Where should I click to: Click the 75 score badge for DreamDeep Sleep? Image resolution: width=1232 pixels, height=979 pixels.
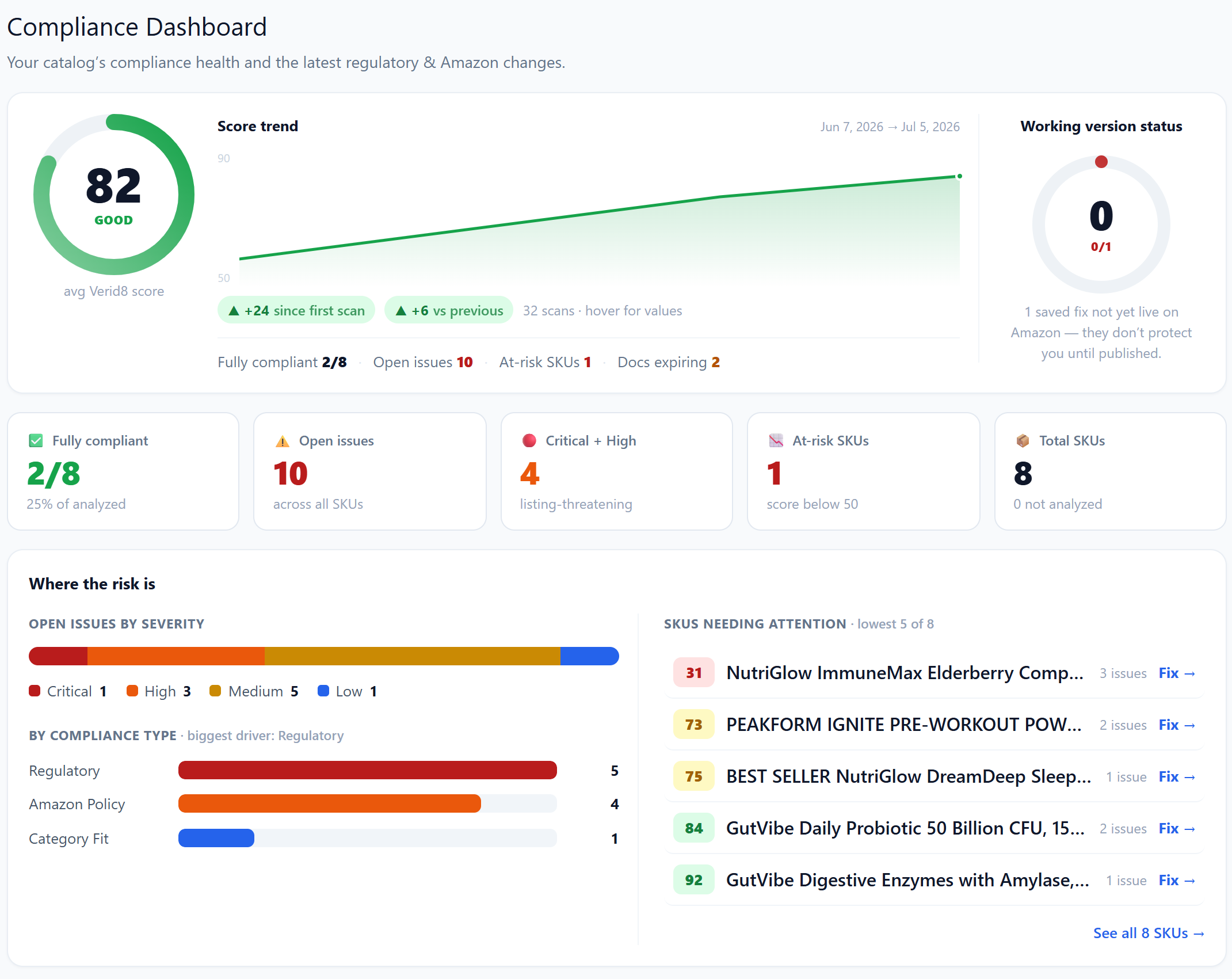(x=694, y=776)
